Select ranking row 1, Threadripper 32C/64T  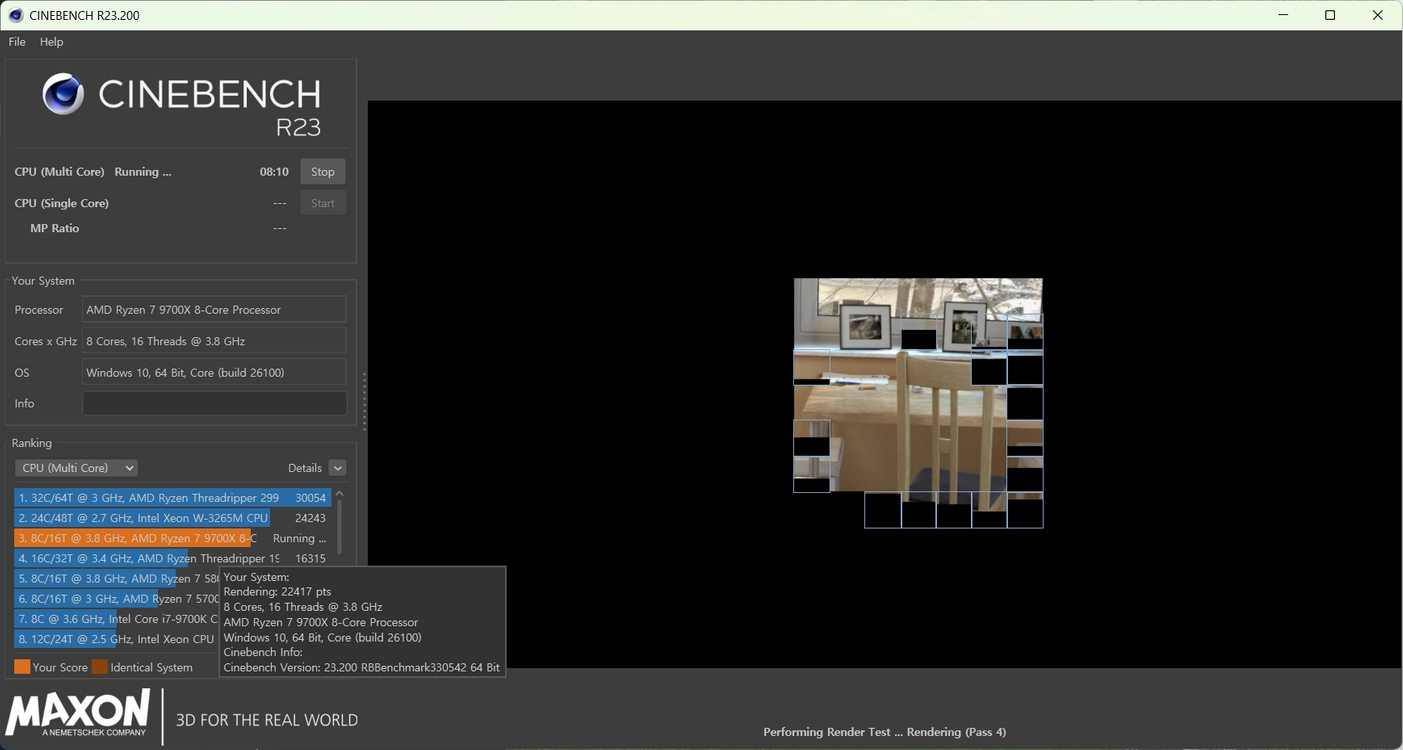(x=172, y=498)
